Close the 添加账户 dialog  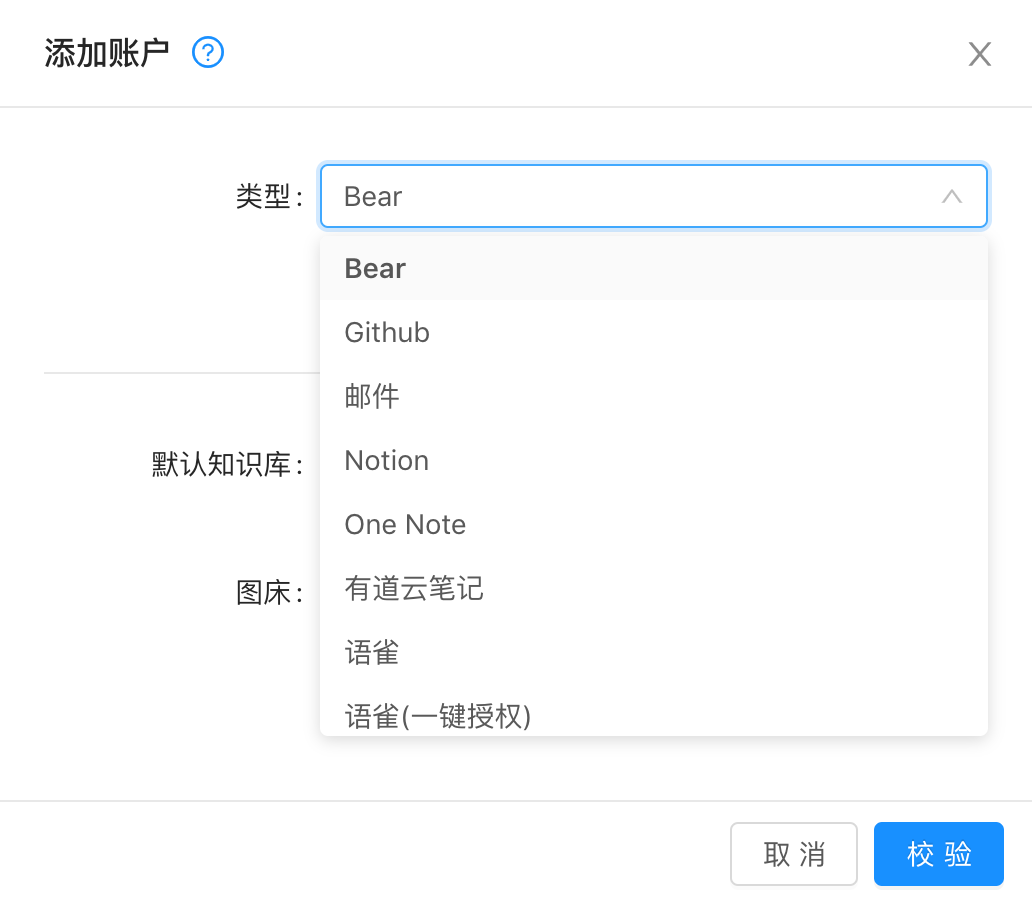point(979,54)
